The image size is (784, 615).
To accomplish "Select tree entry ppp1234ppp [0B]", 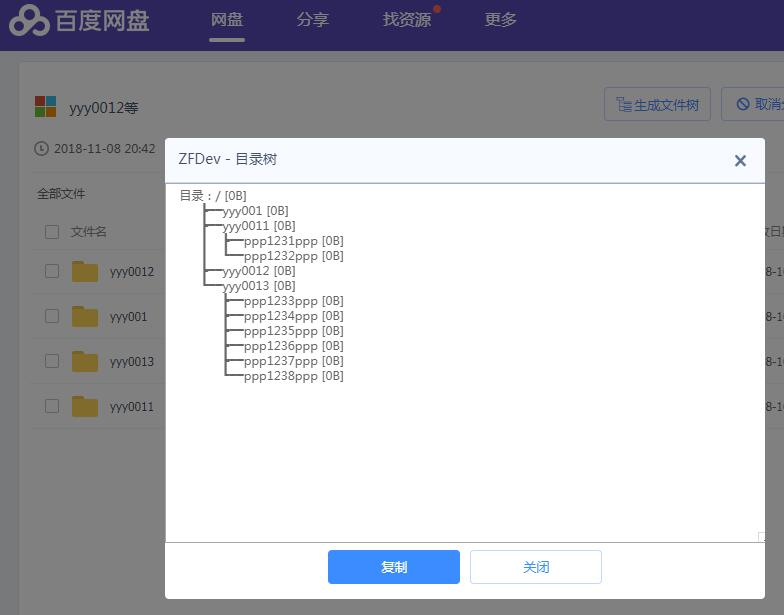I will coord(294,316).
